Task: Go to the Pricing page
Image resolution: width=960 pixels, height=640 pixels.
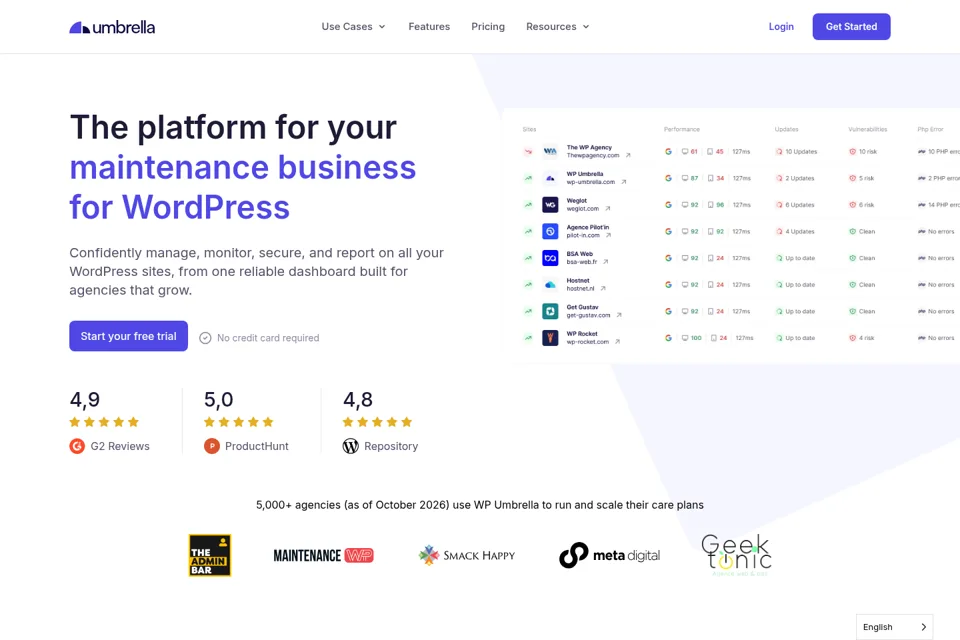Action: tap(488, 26)
